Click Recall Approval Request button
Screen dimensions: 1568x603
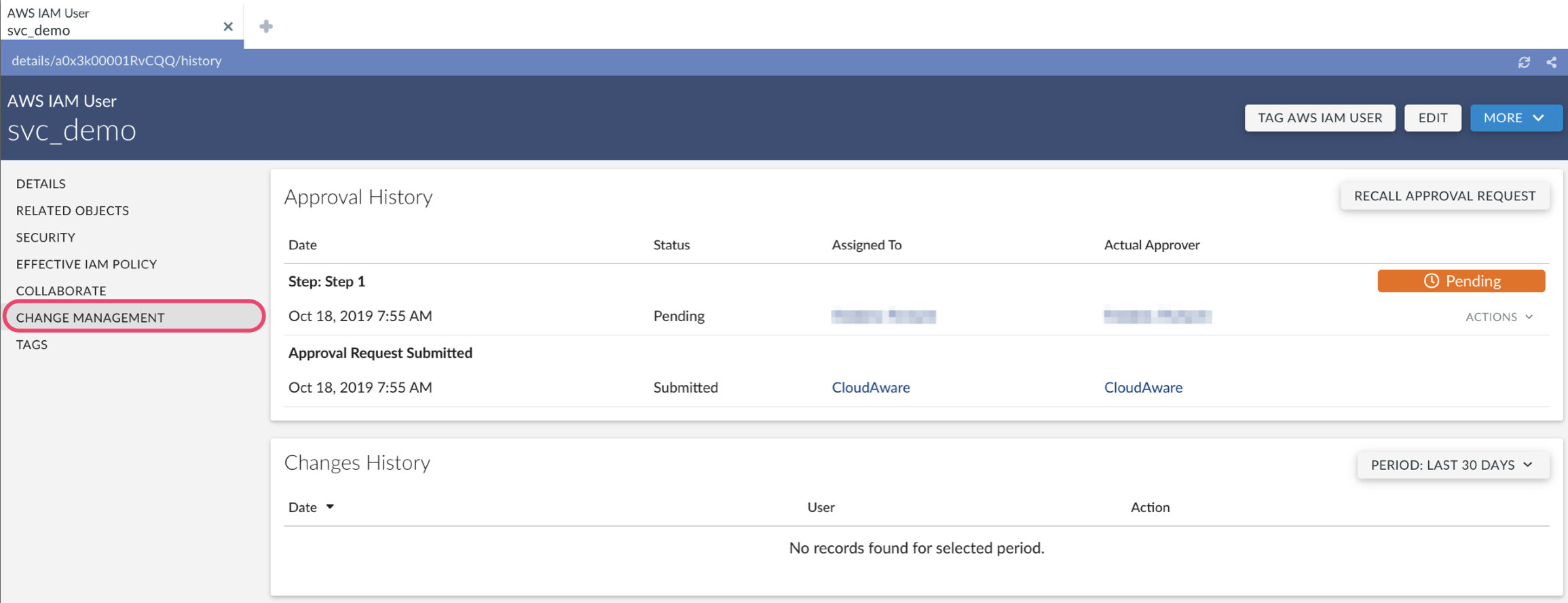point(1444,196)
